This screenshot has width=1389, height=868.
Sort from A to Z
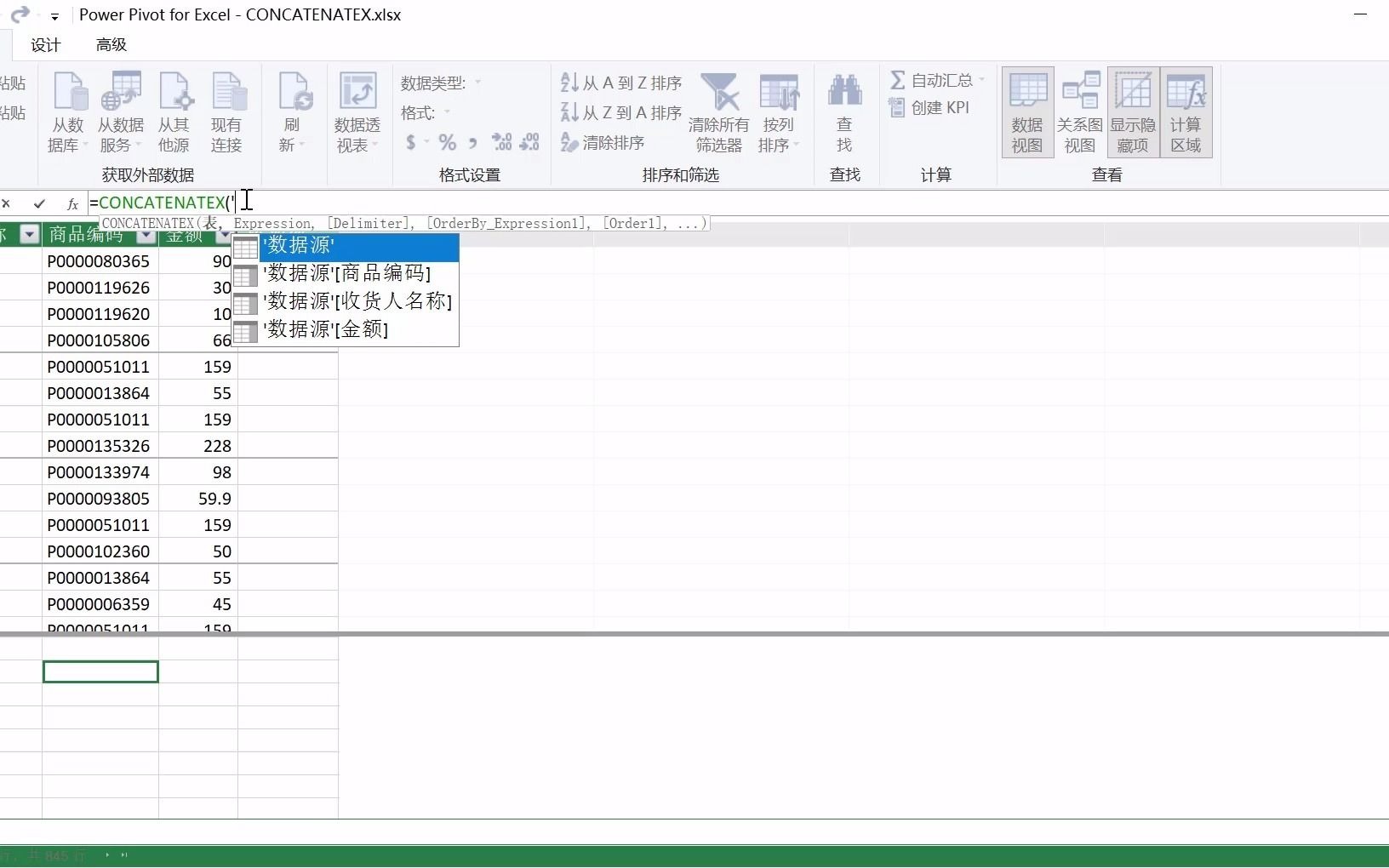coord(621,83)
